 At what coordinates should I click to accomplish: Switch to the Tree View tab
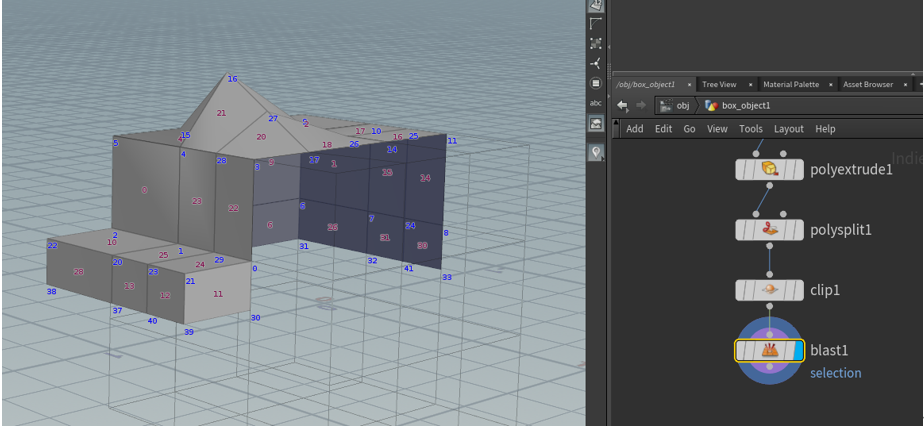point(719,85)
